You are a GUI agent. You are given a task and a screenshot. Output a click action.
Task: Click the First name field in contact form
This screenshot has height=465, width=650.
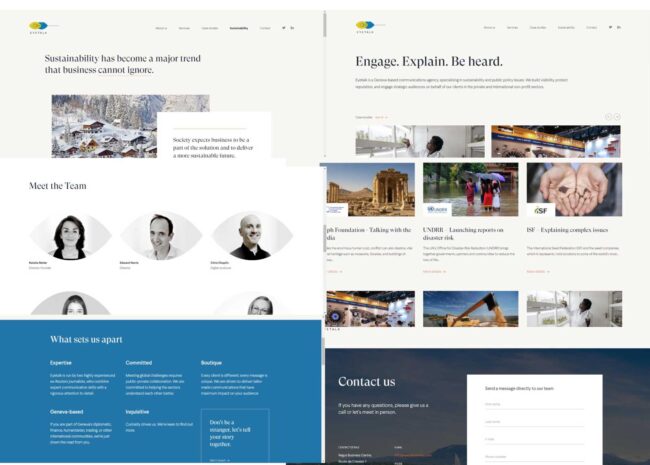pos(520,404)
